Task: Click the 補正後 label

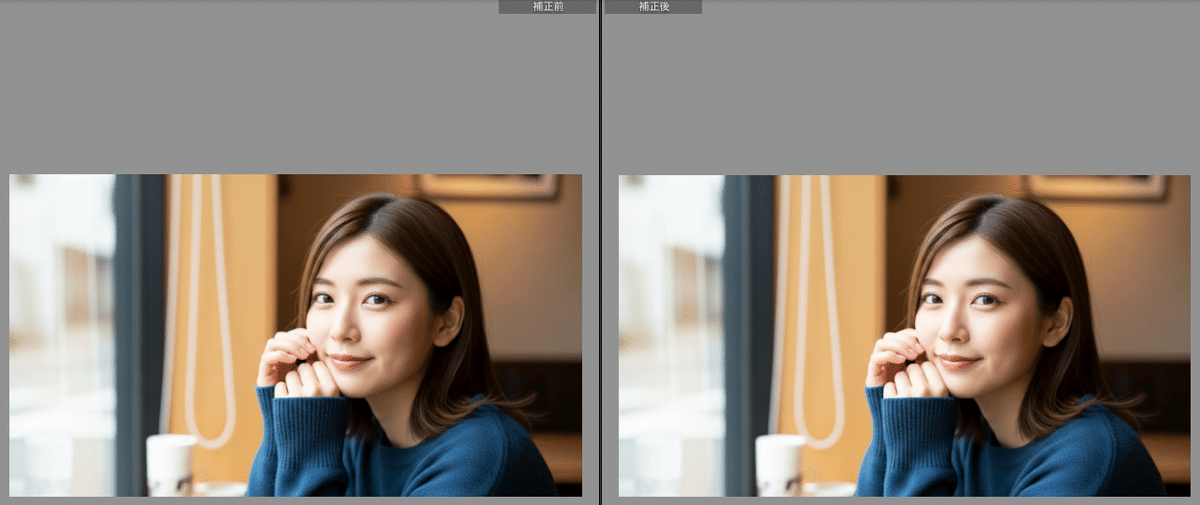Action: pyautogui.click(x=653, y=7)
